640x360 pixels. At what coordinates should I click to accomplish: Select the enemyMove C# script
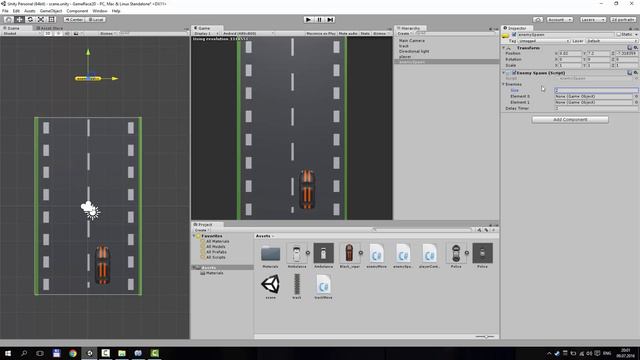point(376,254)
